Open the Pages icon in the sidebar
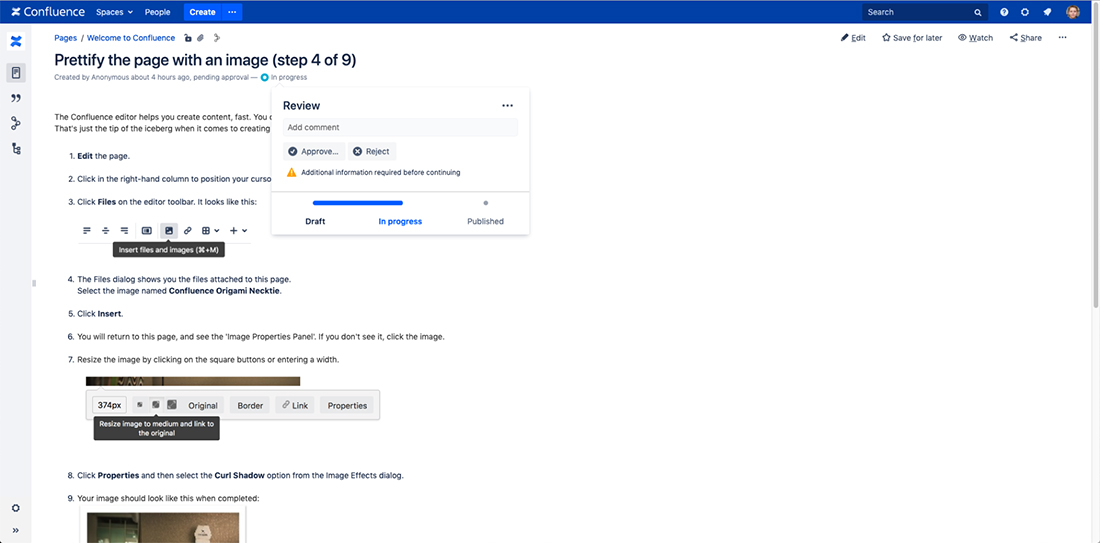 16,72
